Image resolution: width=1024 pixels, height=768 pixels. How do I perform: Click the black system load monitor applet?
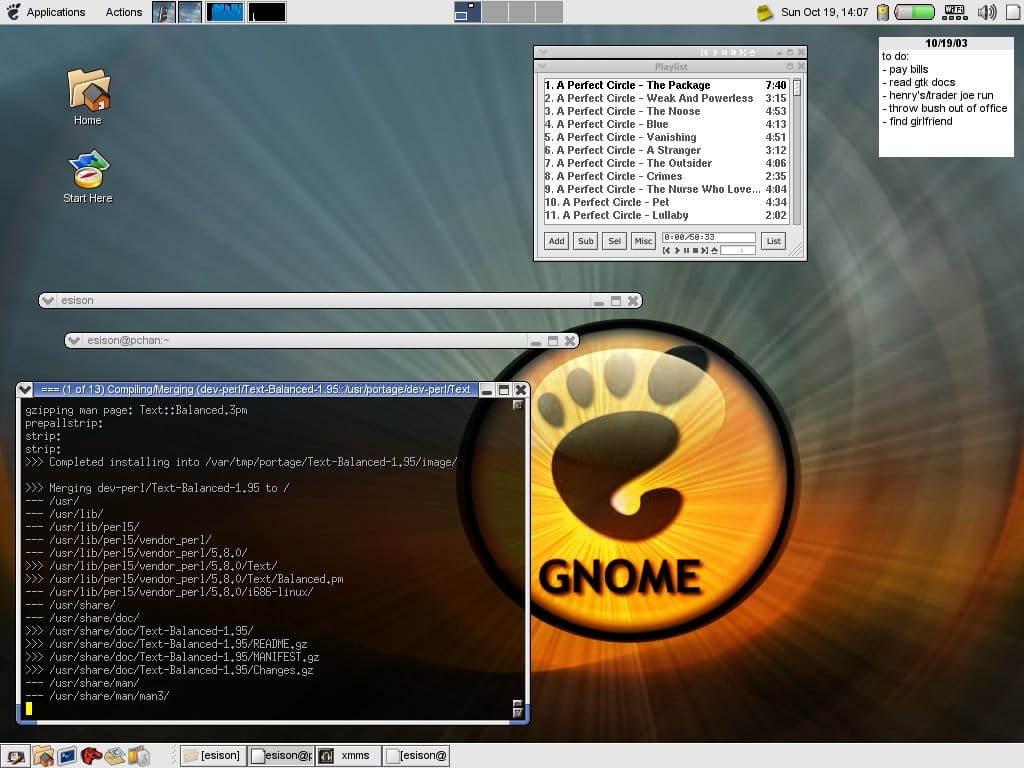point(267,12)
